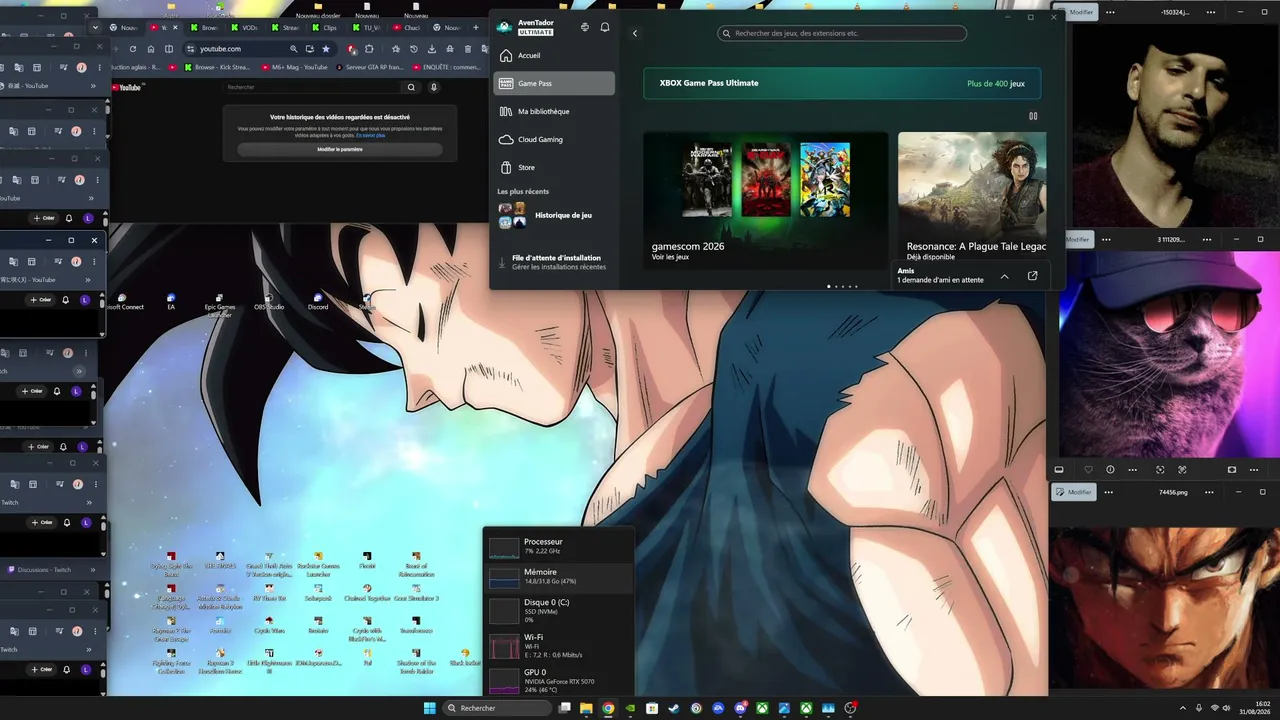Open Historique de jeu entry

[554, 215]
